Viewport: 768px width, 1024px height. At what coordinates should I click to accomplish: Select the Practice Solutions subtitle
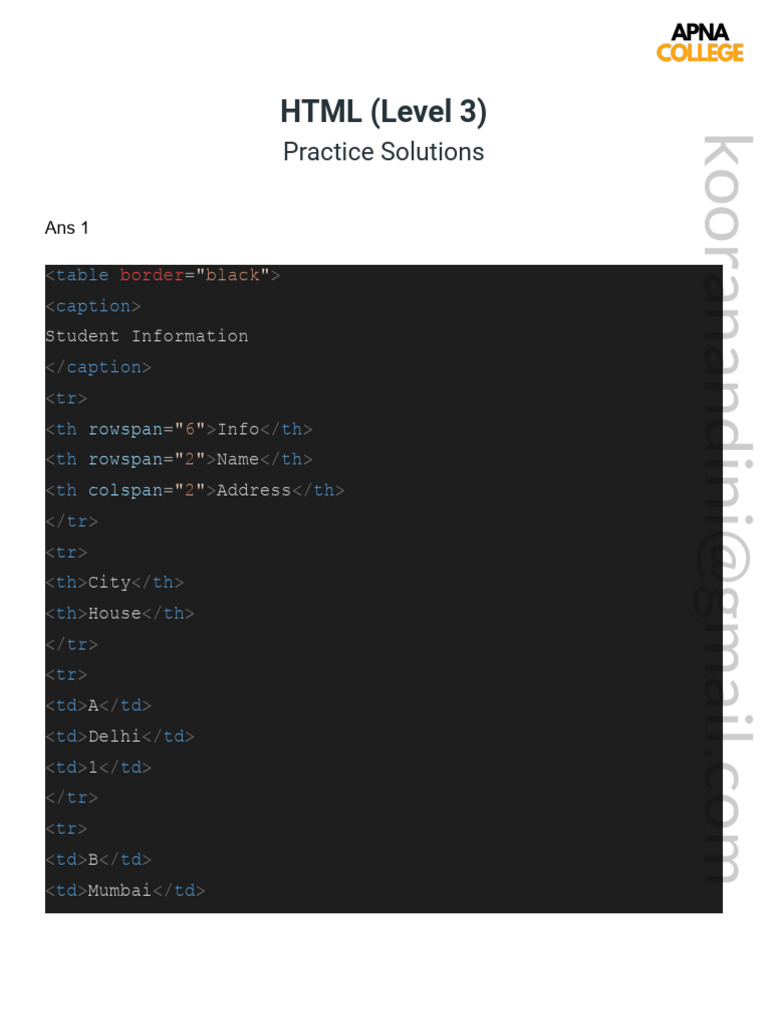point(383,152)
